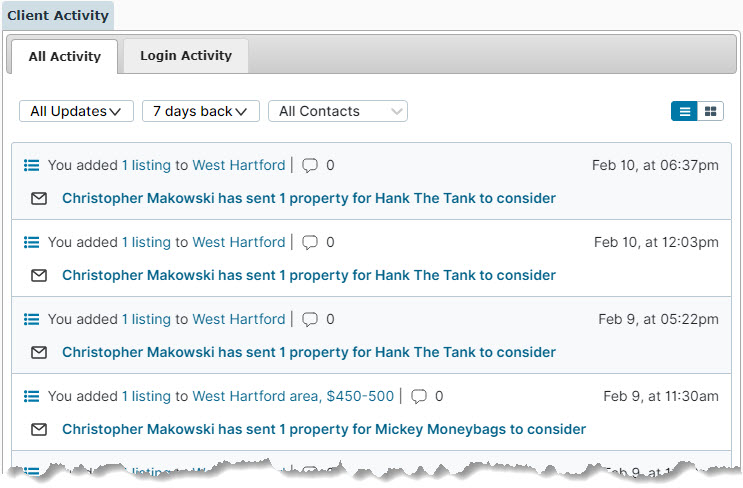The image size is (743, 488).
Task: Open '1 listing' link in Feb 9 05:22pm row
Action: [x=146, y=319]
